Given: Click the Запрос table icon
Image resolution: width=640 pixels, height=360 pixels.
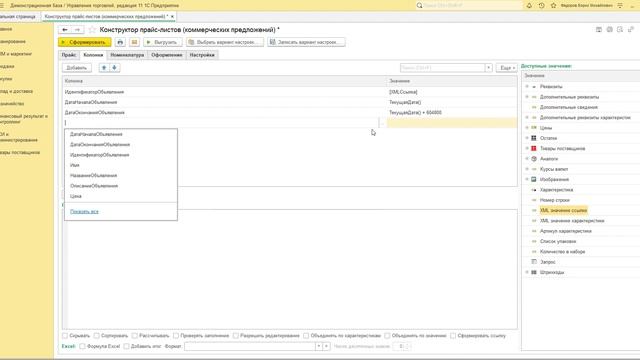Looking at the screenshot, I should coord(534,262).
